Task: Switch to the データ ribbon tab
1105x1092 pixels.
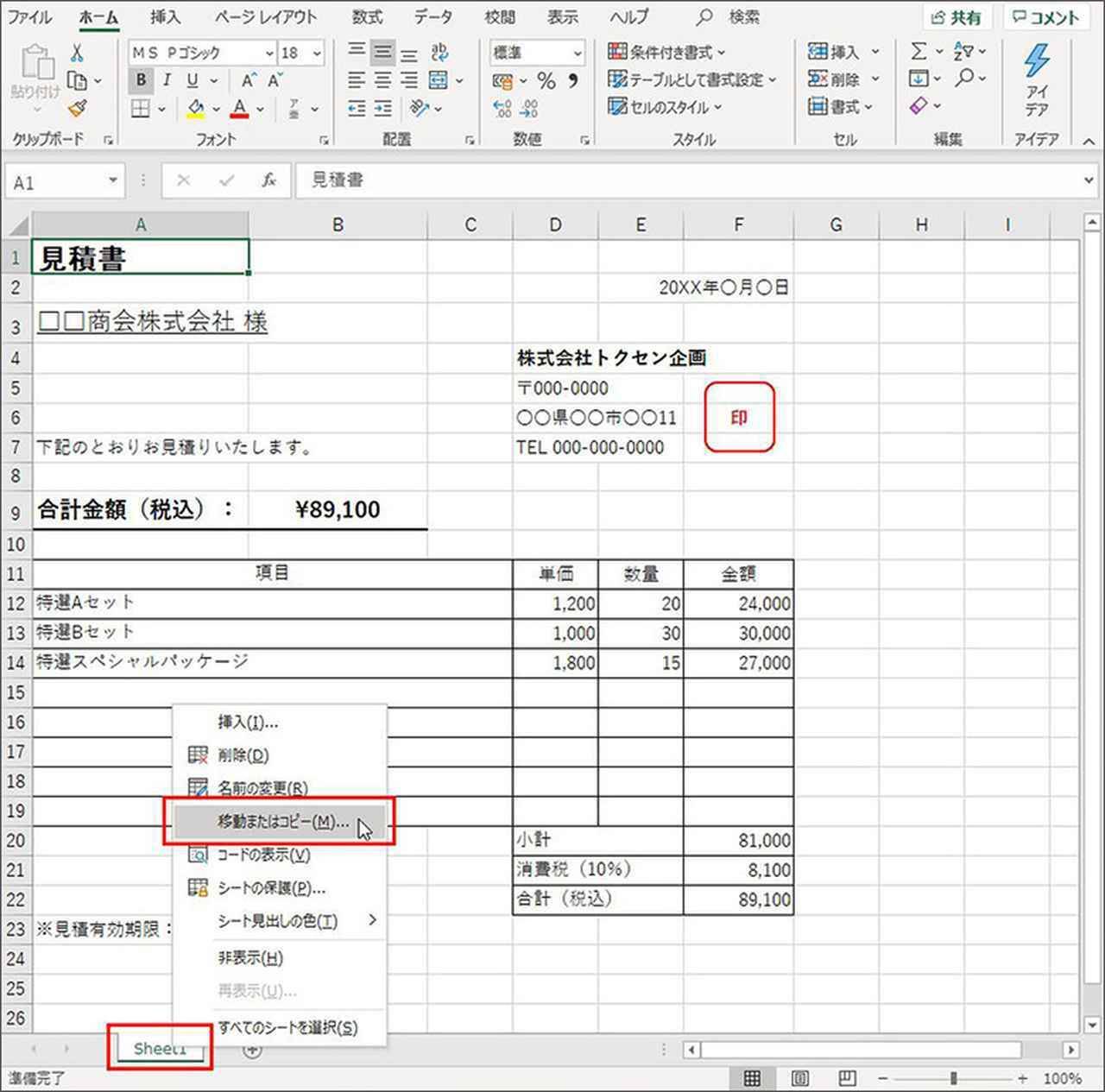Action: coord(433,16)
